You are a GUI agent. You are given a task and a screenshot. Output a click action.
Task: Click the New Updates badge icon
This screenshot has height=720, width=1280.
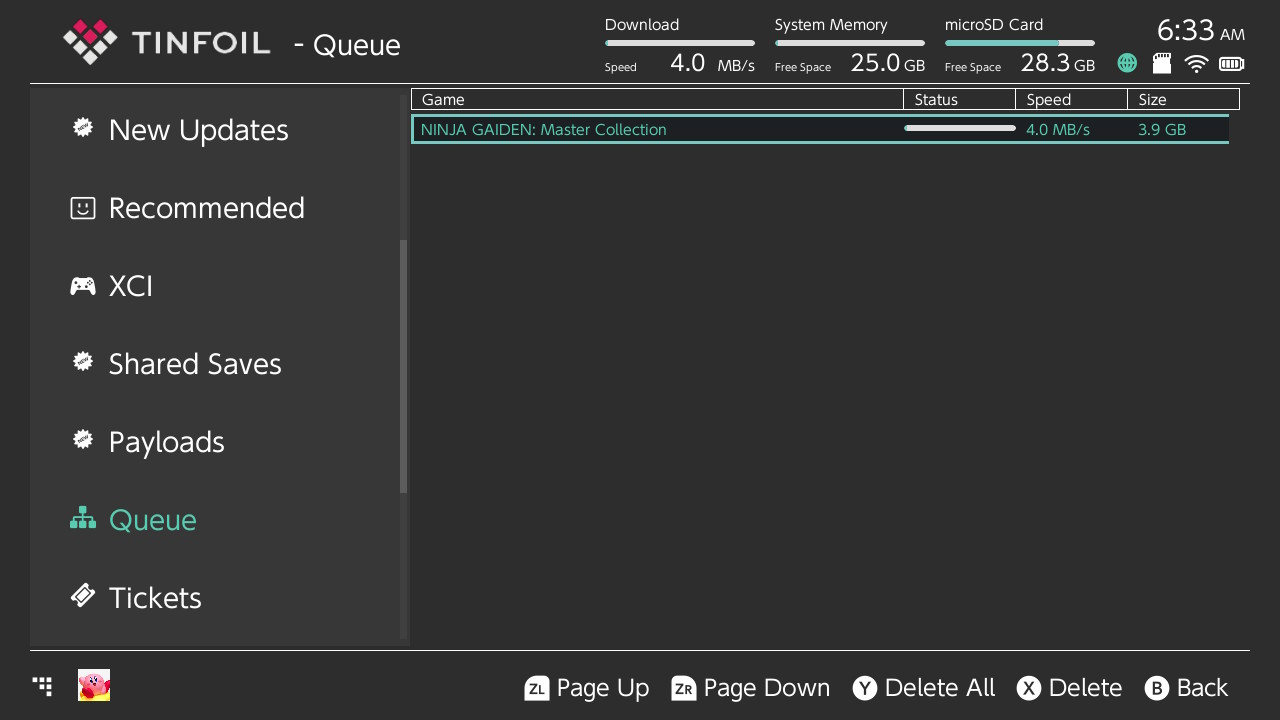pyautogui.click(x=83, y=128)
